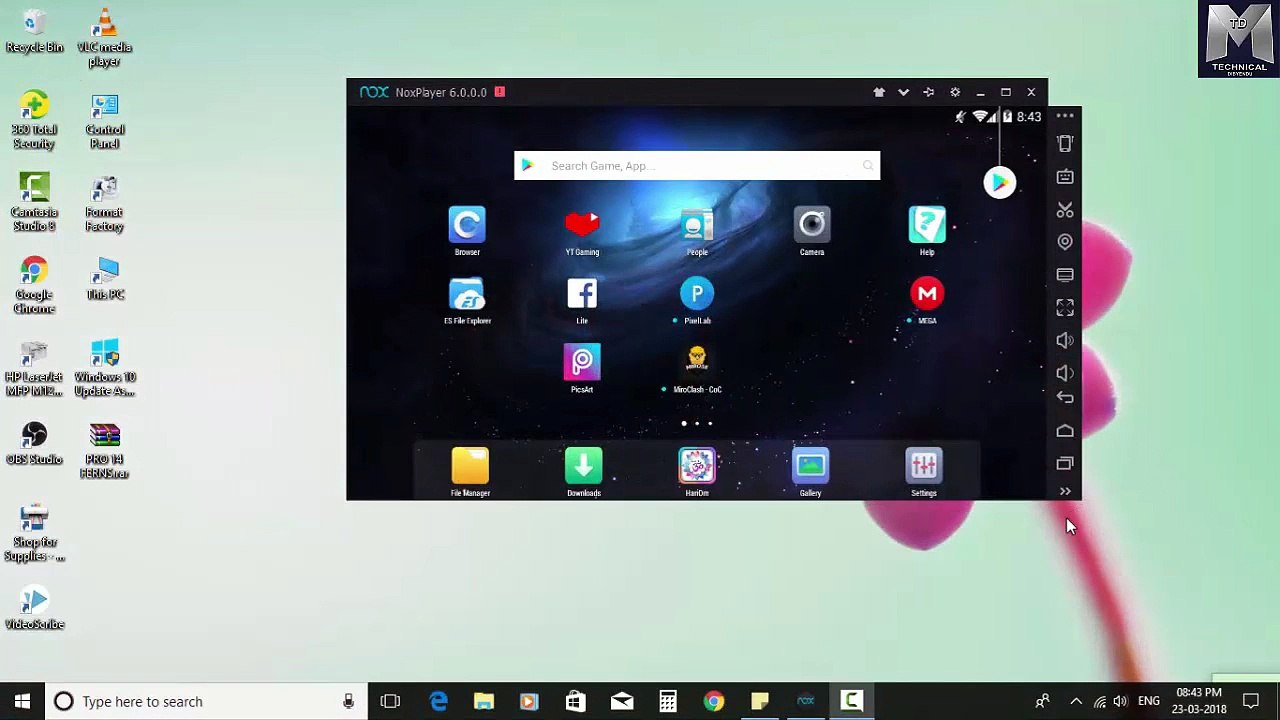The height and width of the screenshot is (720, 1280).
Task: Click the Search Game, App field
Action: [697, 166]
